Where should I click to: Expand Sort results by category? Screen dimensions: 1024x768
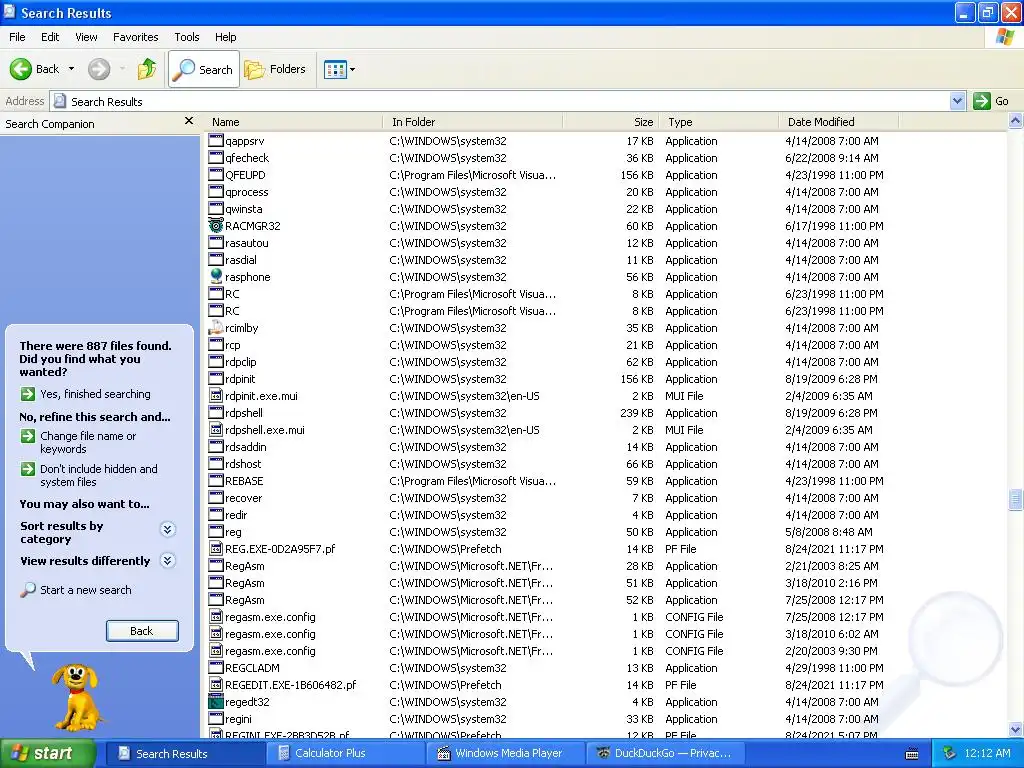tap(168, 530)
